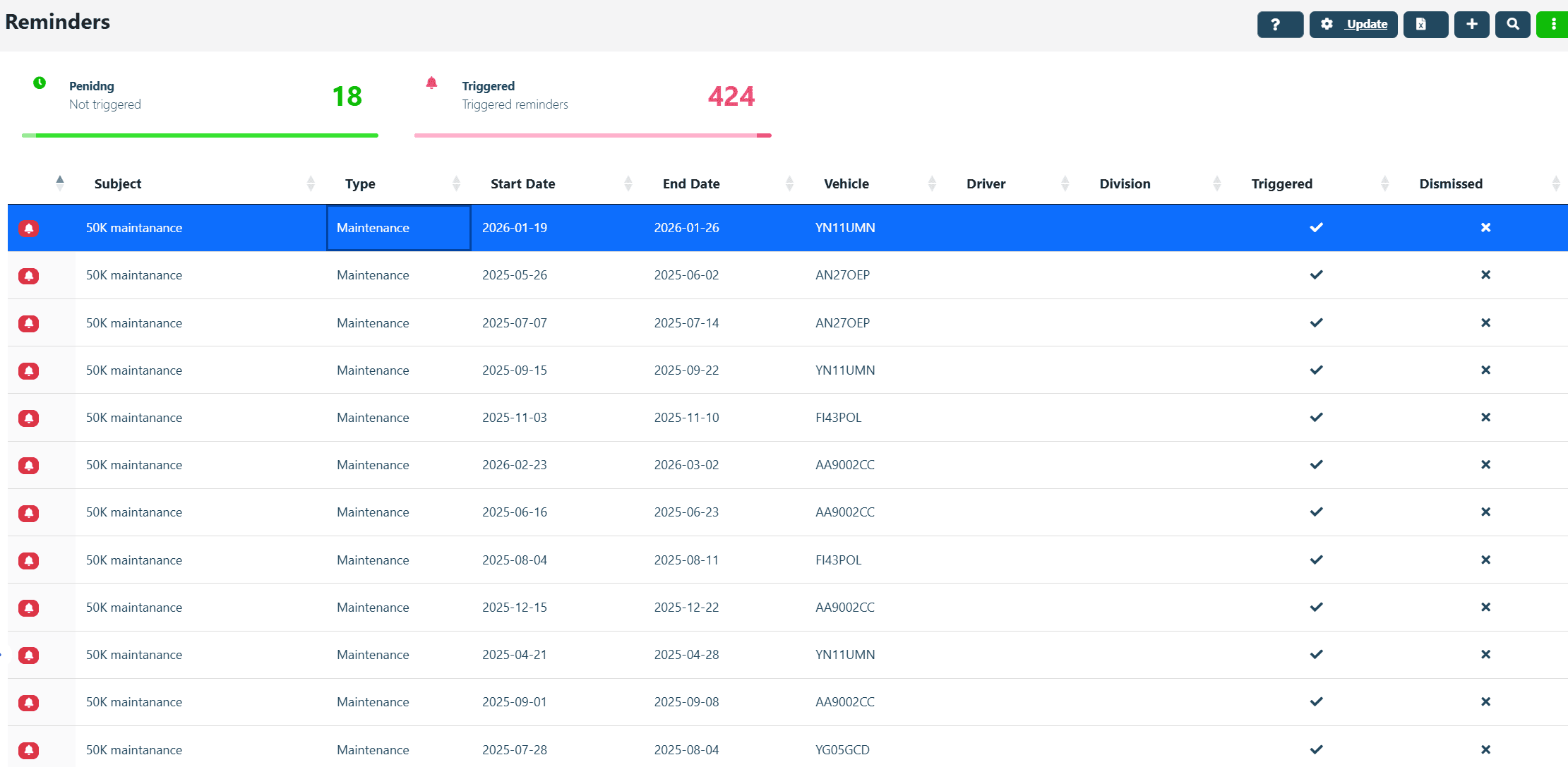Click the red bell icon on the selected row

click(28, 228)
